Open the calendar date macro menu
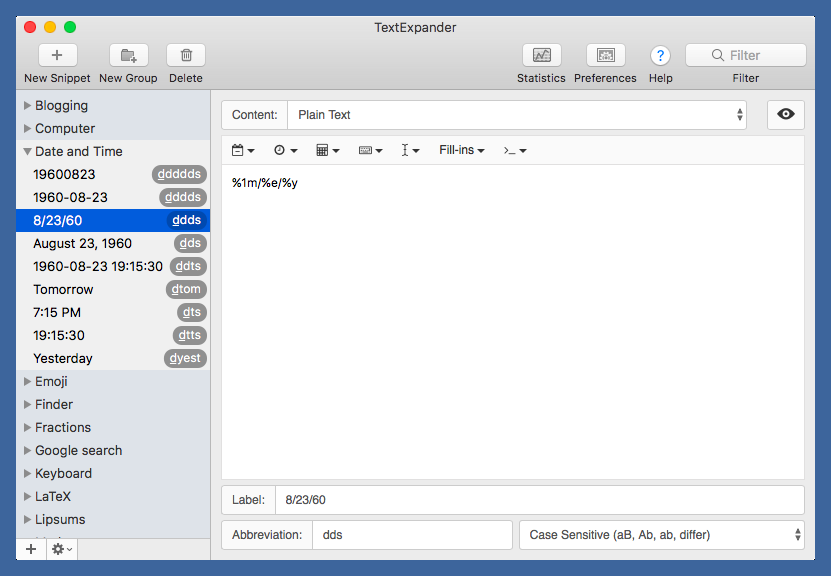831x576 pixels. [x=243, y=150]
